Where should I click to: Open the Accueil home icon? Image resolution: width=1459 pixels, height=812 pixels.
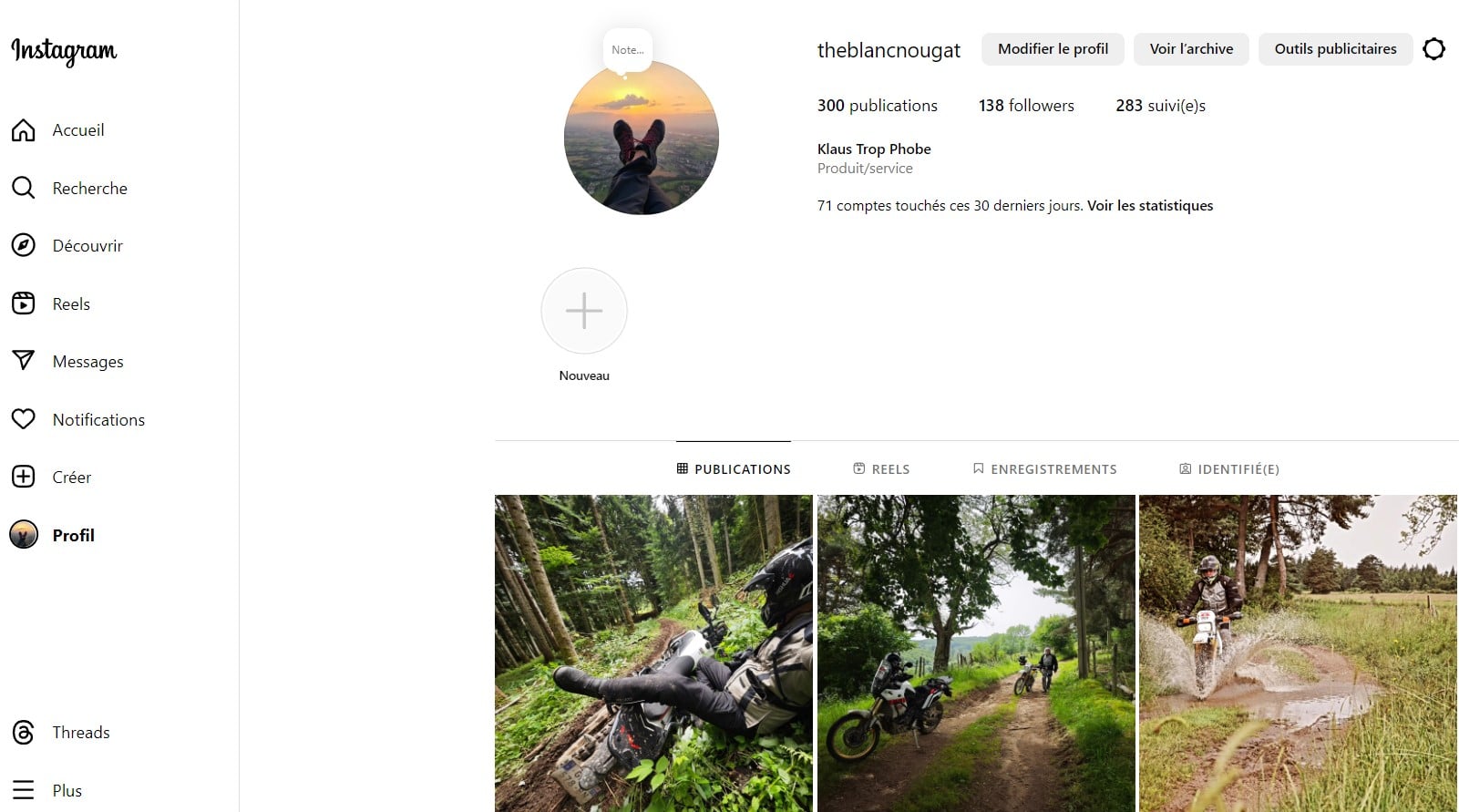[24, 130]
